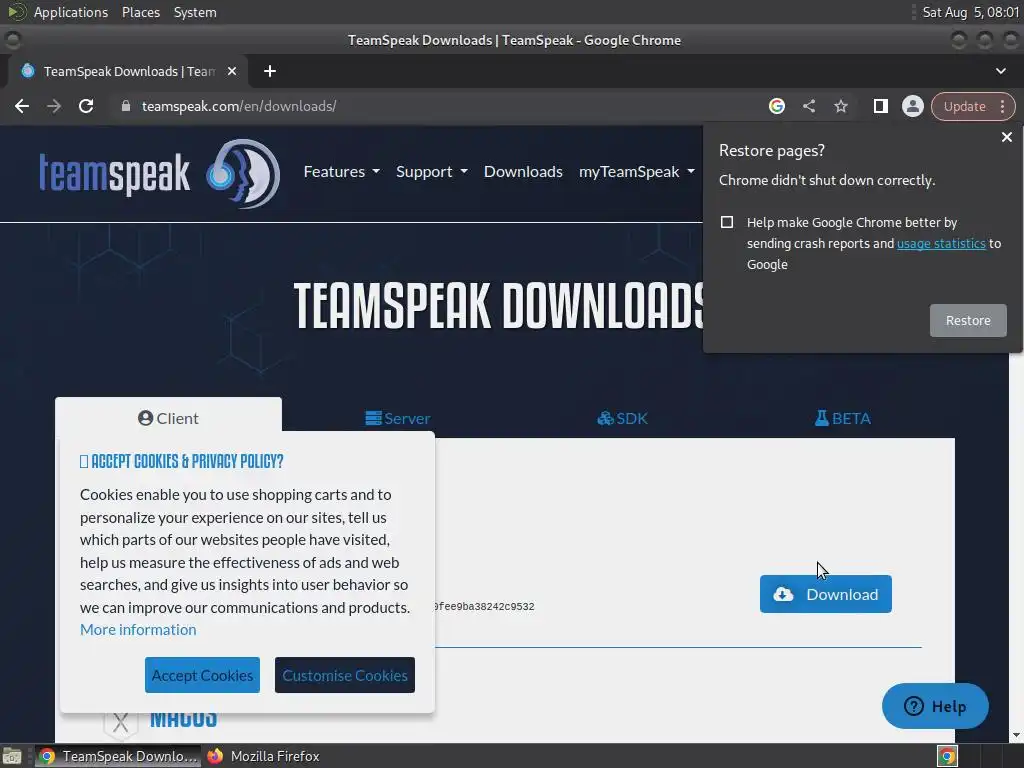Click the blue Download button
Viewport: 1024px width, 768px height.
(x=825, y=594)
